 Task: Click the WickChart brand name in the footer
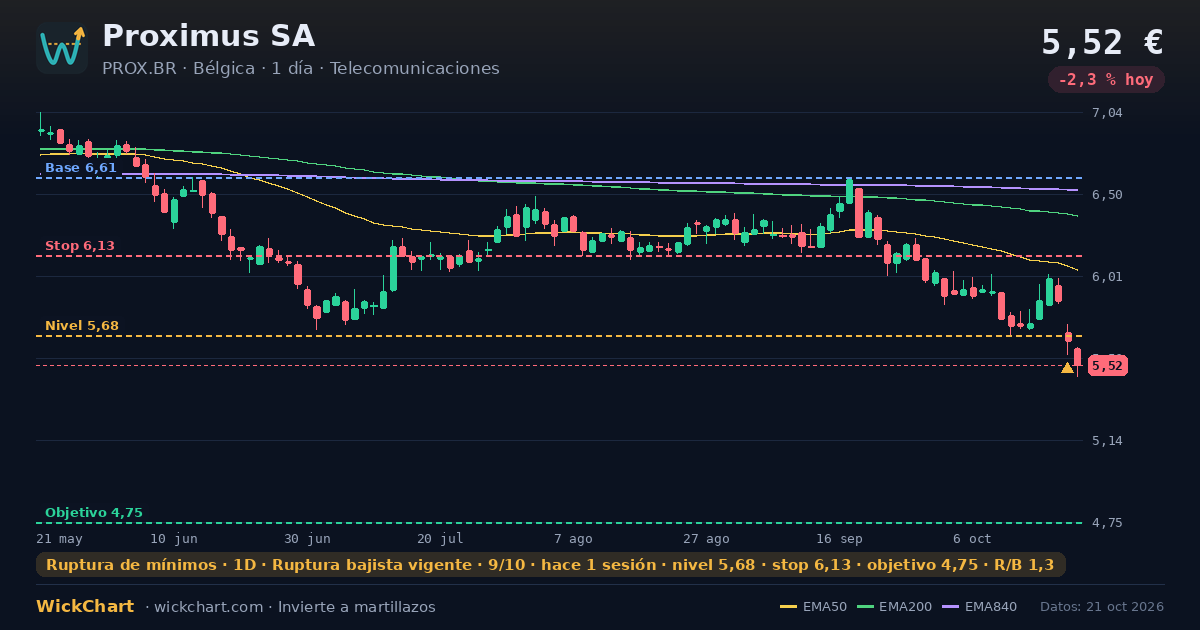(85, 607)
